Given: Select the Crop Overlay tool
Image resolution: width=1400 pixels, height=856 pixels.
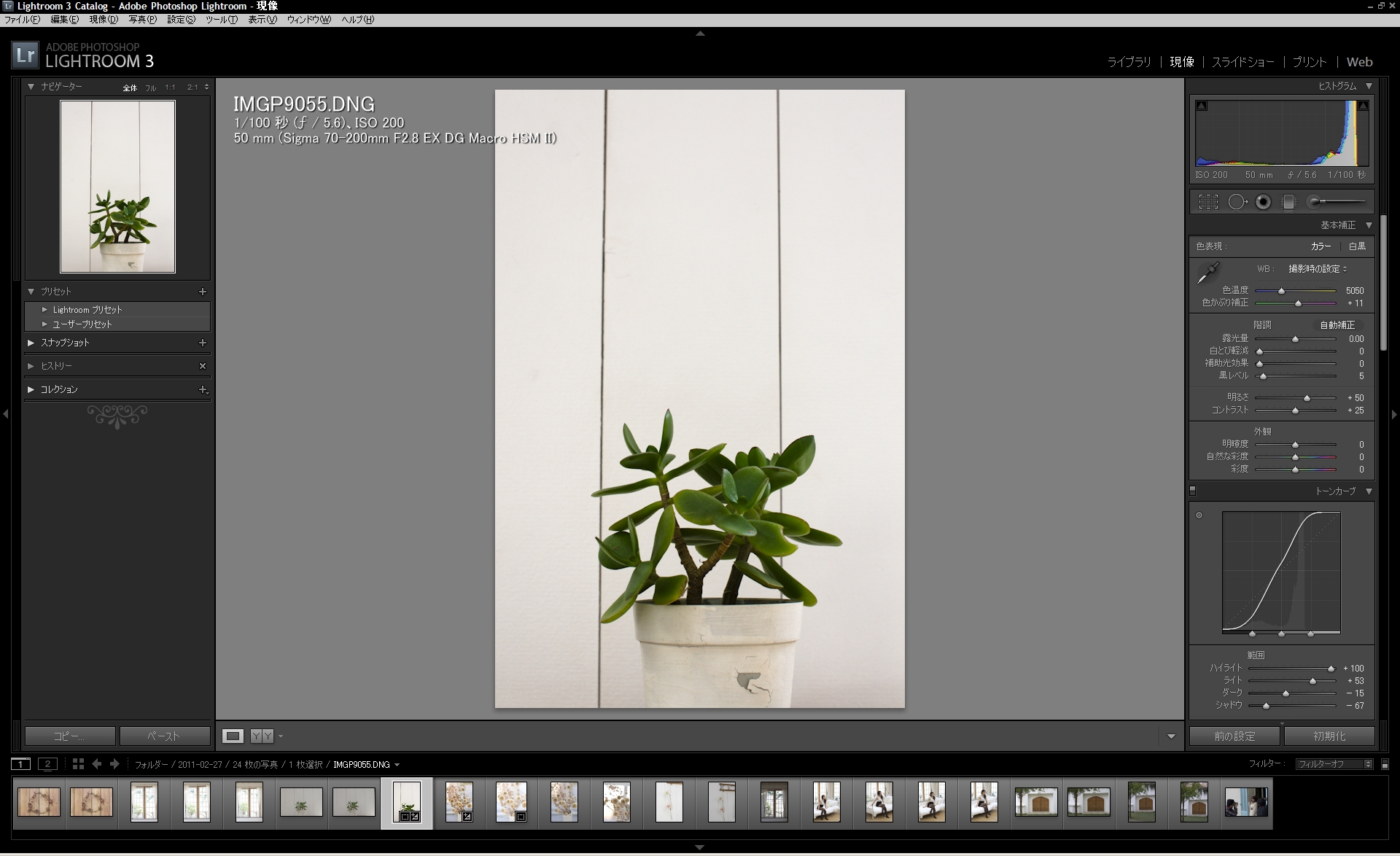Looking at the screenshot, I should point(1207,201).
